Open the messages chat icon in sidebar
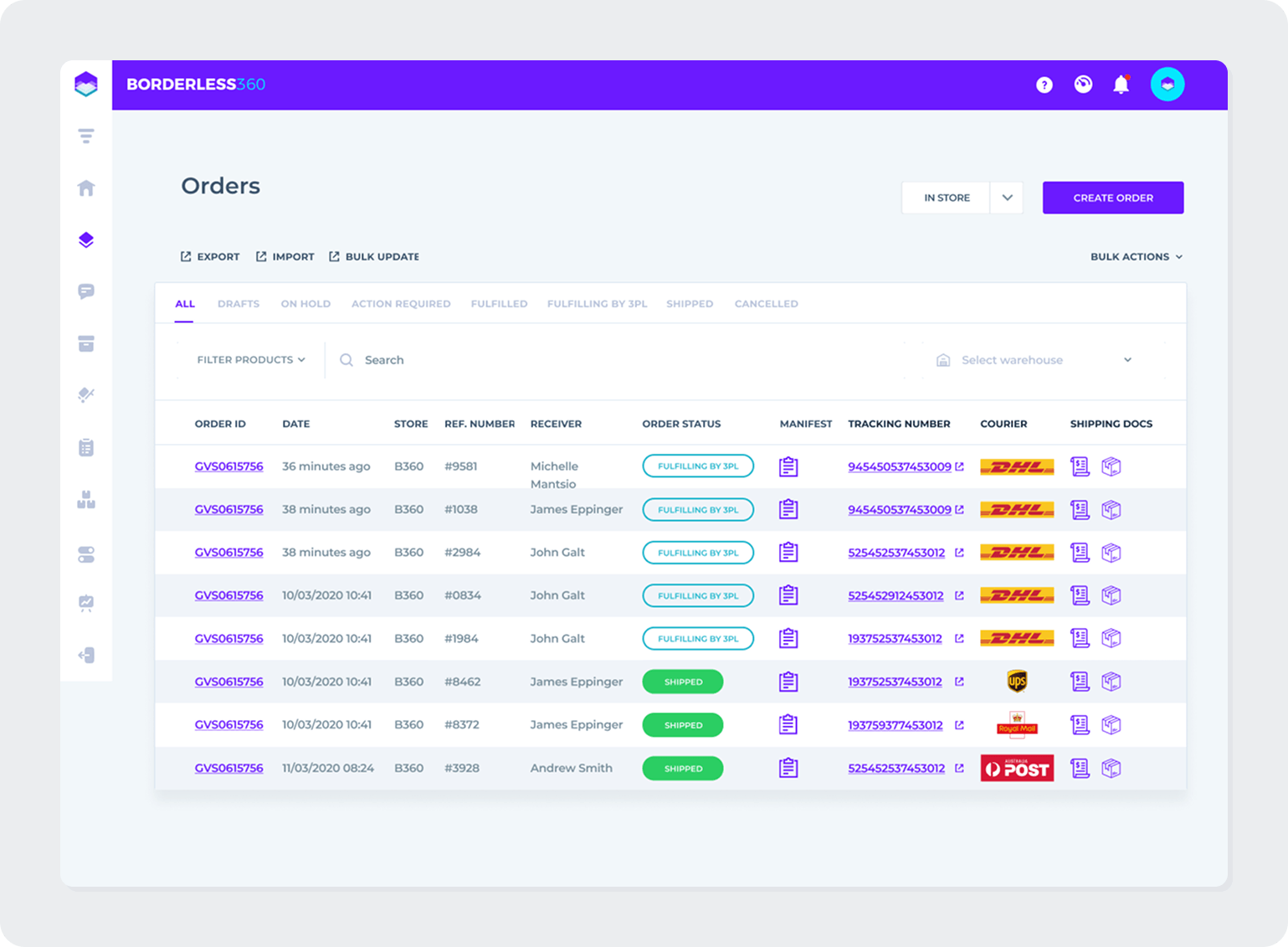This screenshot has width=1288, height=947. [x=85, y=291]
